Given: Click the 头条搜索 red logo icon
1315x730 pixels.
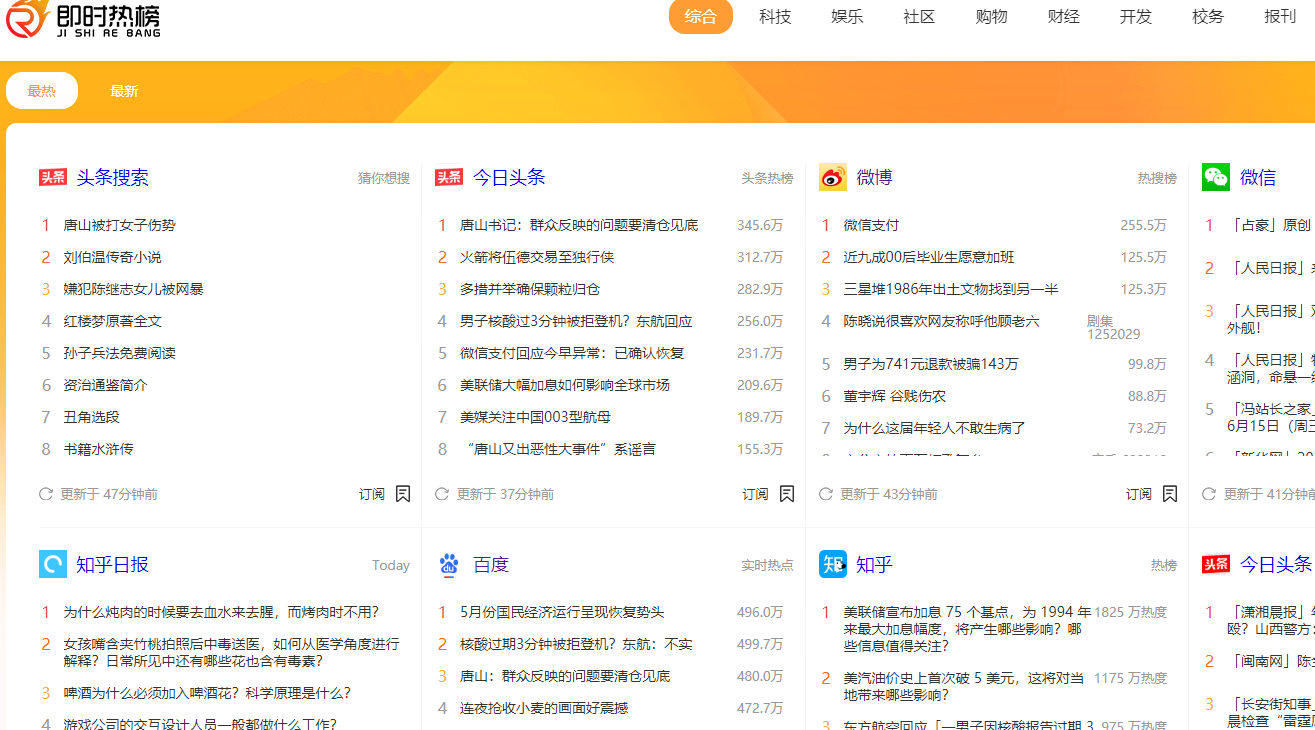Looking at the screenshot, I should pos(53,178).
